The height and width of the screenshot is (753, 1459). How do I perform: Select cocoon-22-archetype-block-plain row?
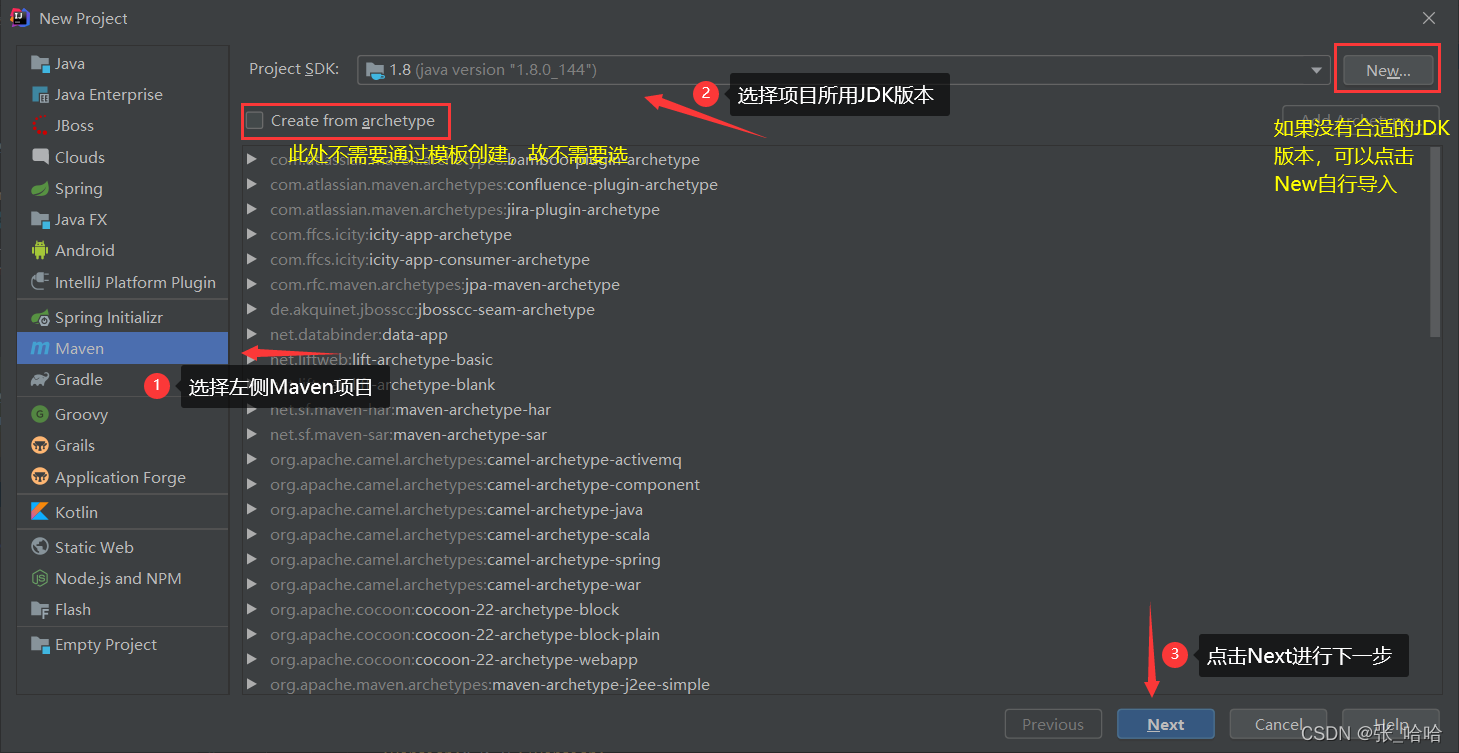tap(838, 635)
